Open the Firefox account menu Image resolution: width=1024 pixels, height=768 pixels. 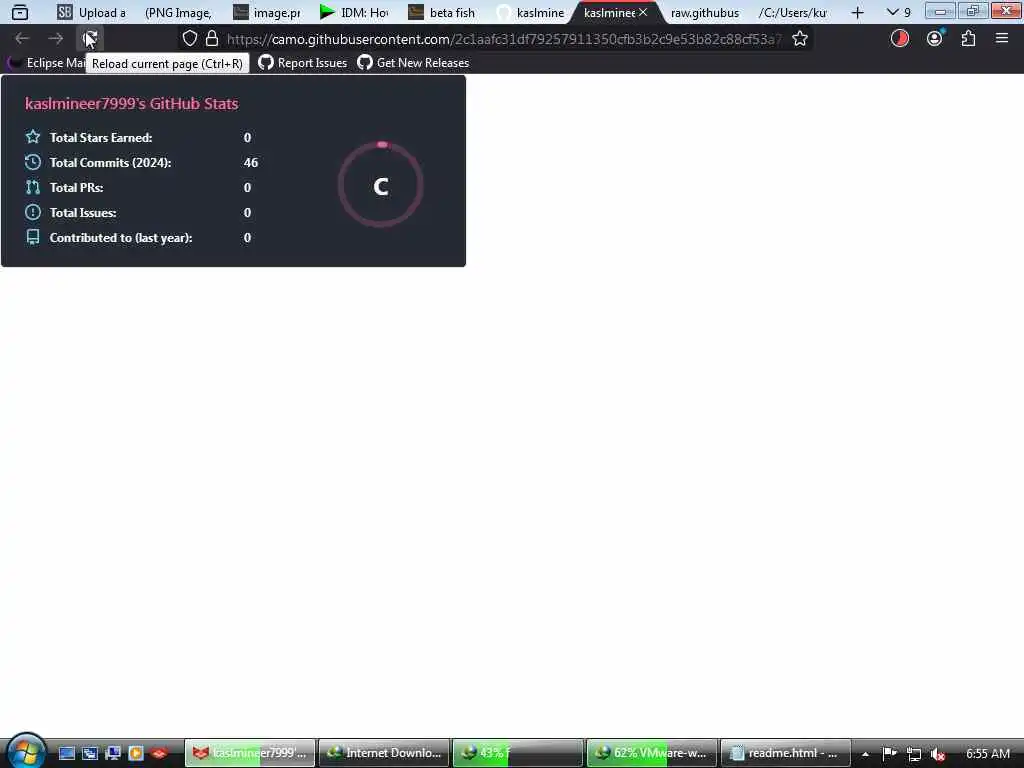pyautogui.click(x=935, y=39)
